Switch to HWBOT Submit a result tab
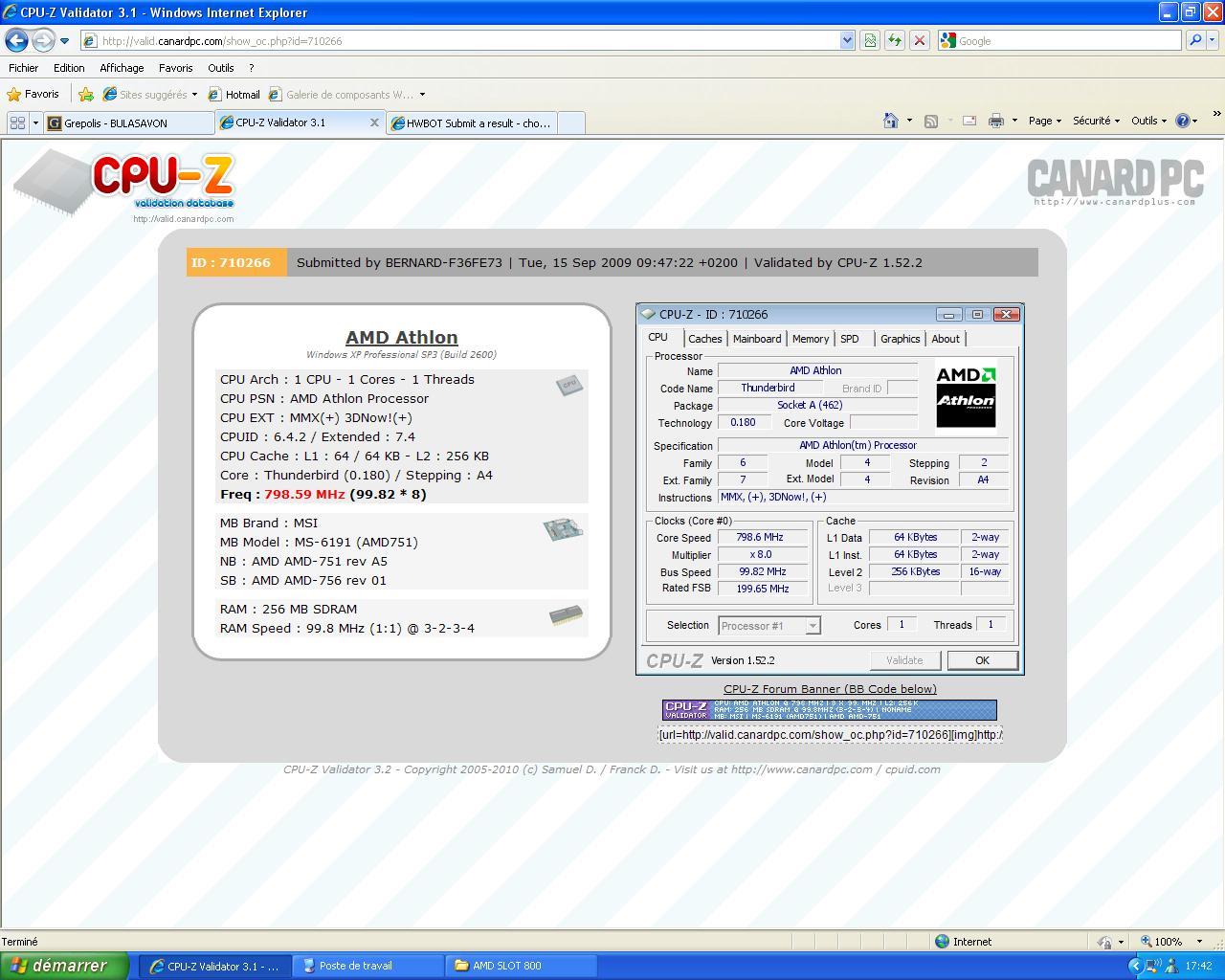 click(x=471, y=122)
